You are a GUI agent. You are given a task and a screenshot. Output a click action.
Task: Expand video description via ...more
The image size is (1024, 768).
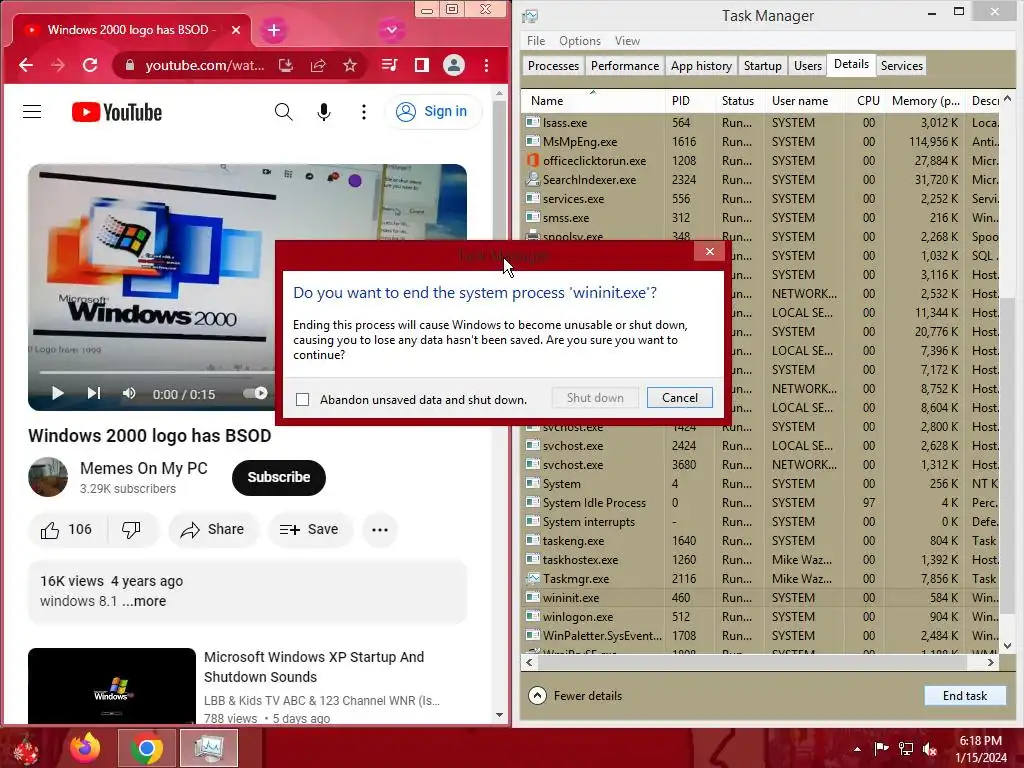(x=144, y=601)
